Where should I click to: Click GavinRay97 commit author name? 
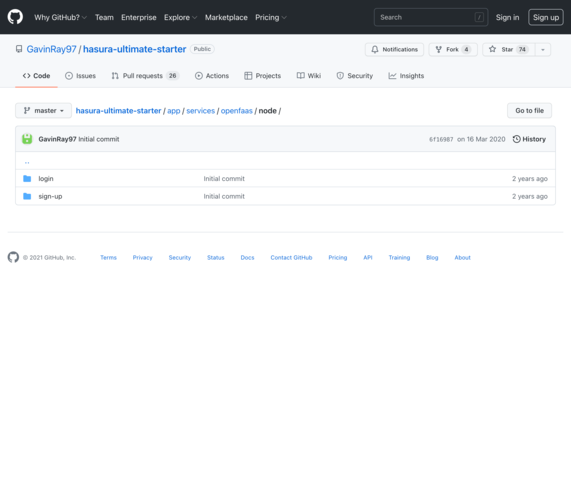[58, 139]
